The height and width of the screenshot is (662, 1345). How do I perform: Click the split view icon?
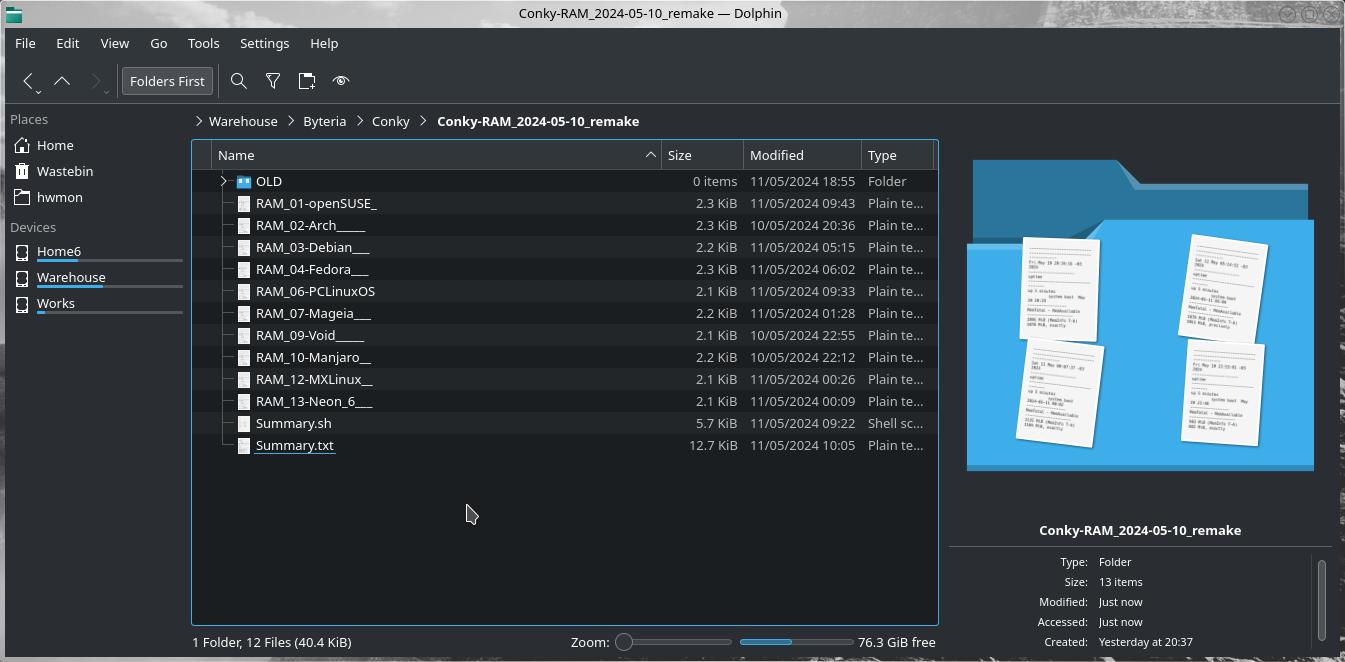(307, 81)
